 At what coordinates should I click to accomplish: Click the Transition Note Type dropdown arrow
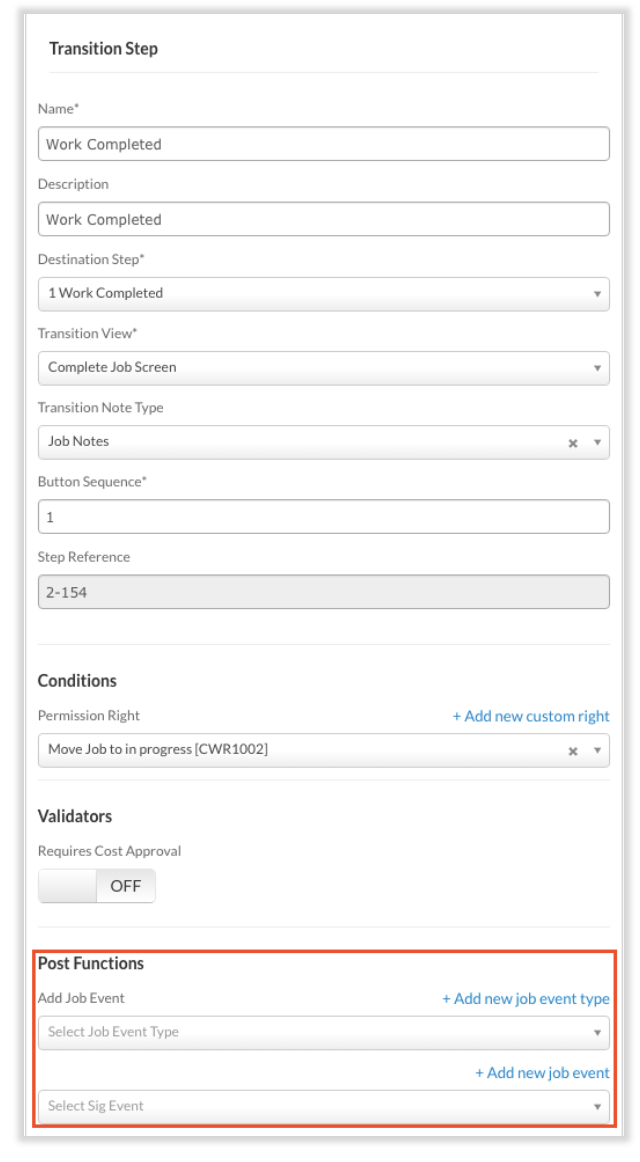pyautogui.click(x=597, y=442)
